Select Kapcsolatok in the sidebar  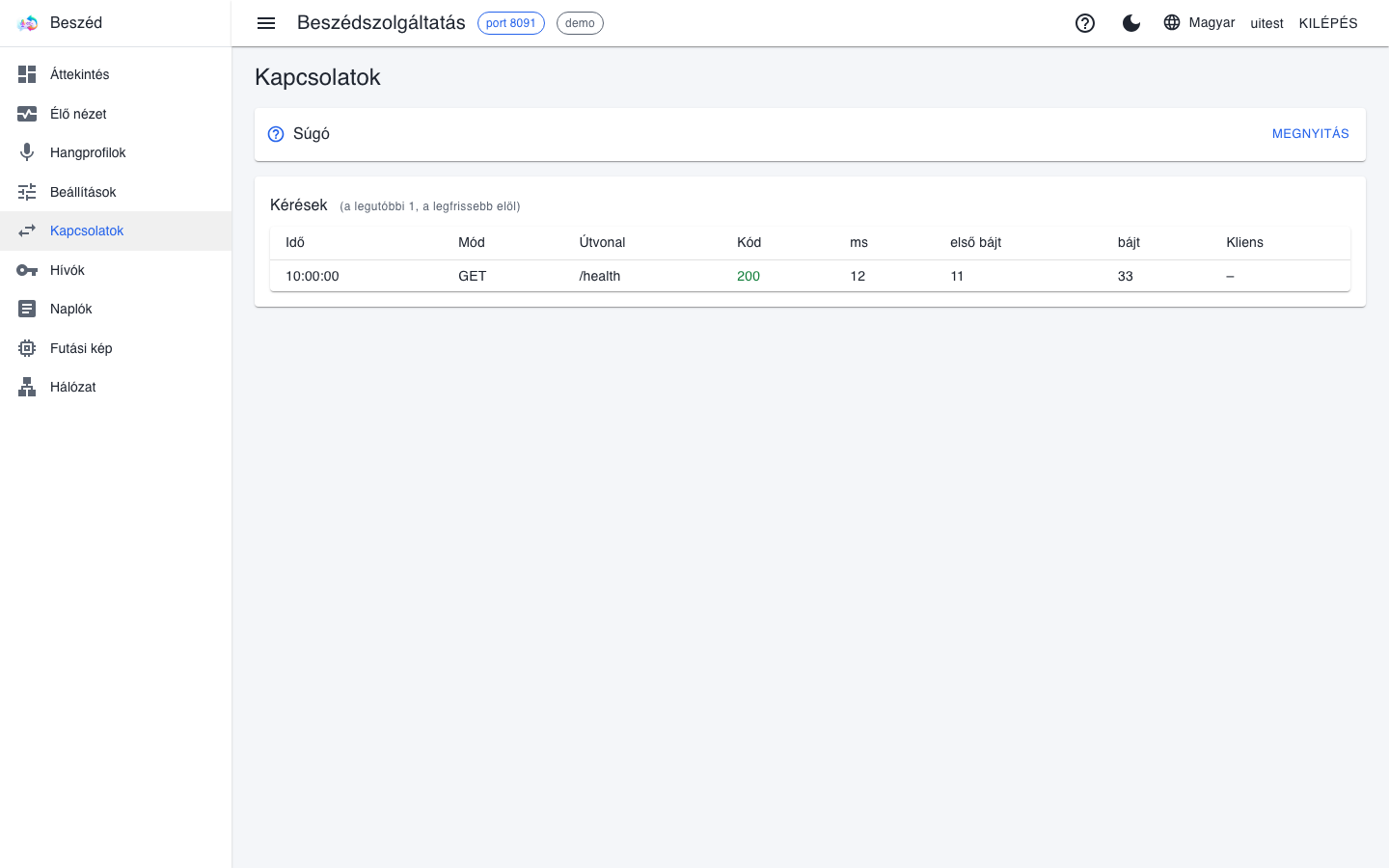click(116, 231)
